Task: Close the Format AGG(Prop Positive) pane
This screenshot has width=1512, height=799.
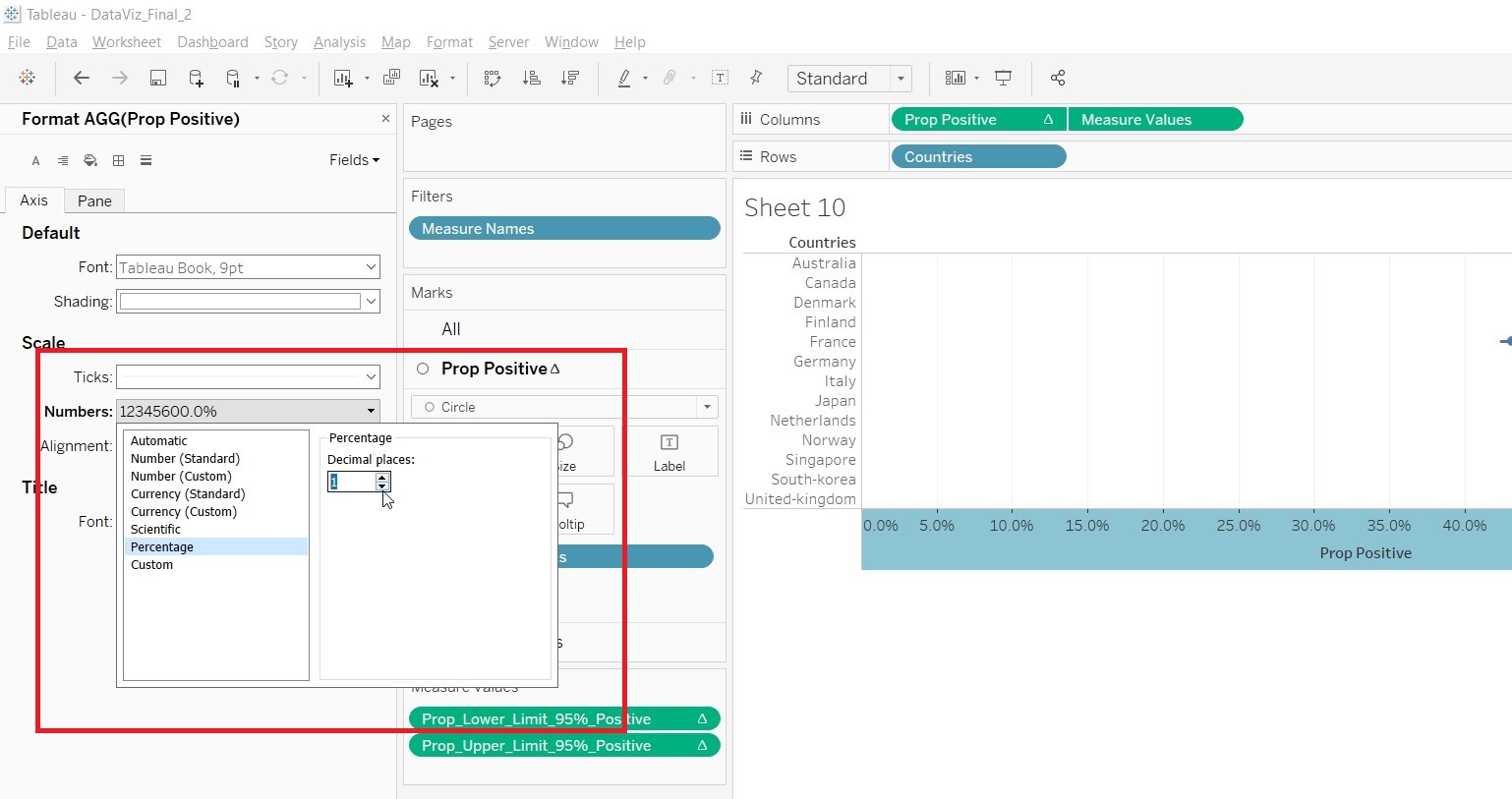Action: [x=385, y=119]
